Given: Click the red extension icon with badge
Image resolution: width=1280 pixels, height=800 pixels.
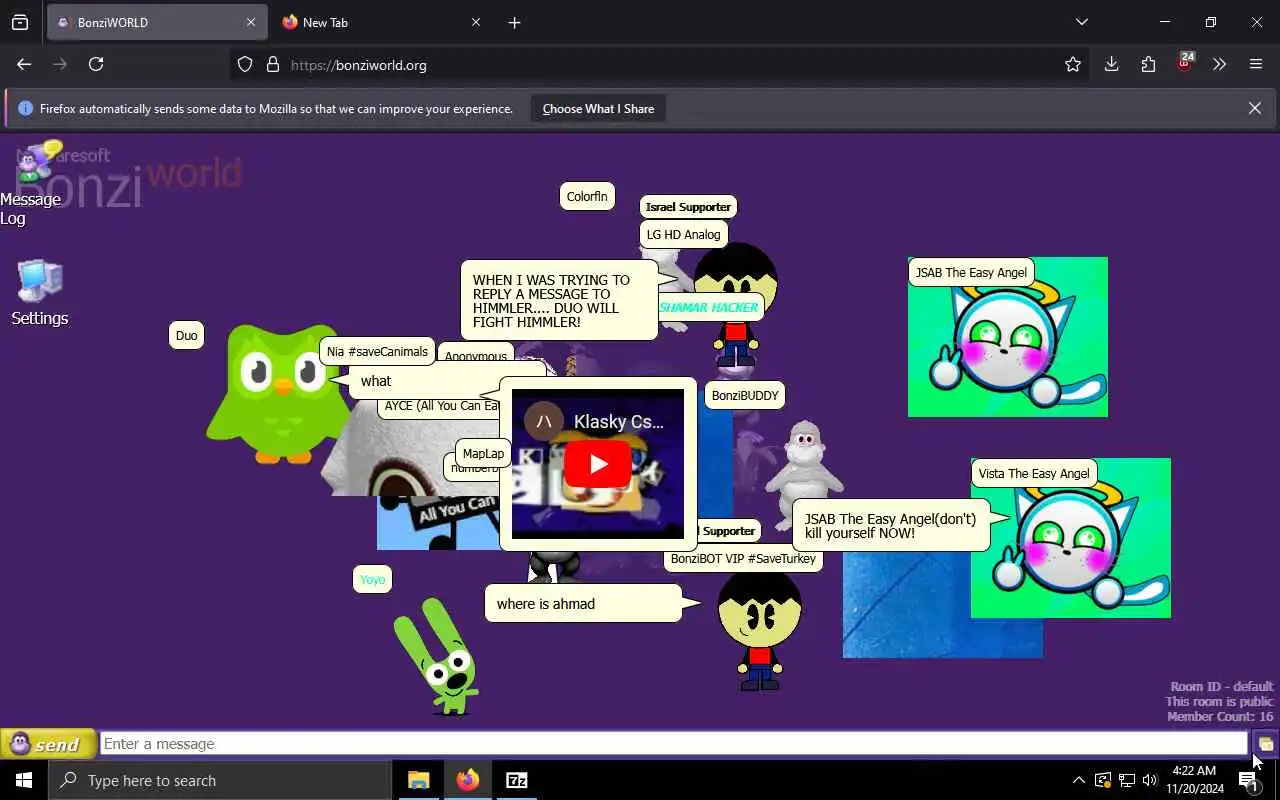Looking at the screenshot, I should [x=1185, y=63].
